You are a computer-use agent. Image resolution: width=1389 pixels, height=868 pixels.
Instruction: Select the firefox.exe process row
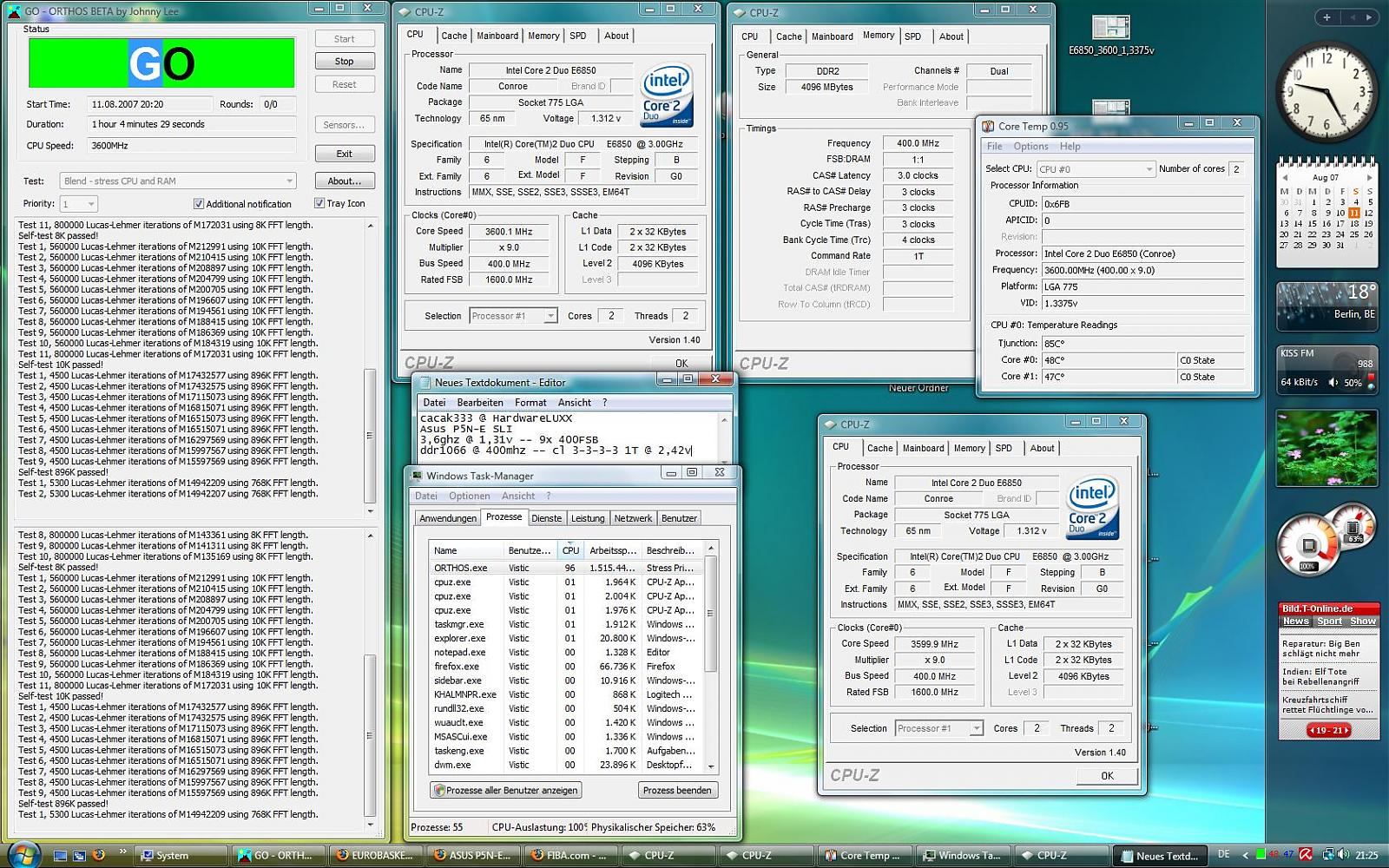pos(567,667)
